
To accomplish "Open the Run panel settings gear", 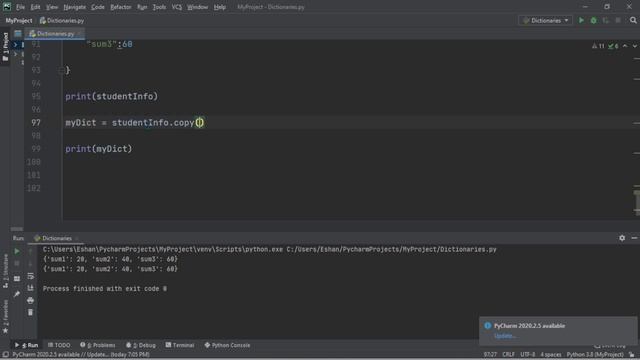I will click(x=622, y=238).
